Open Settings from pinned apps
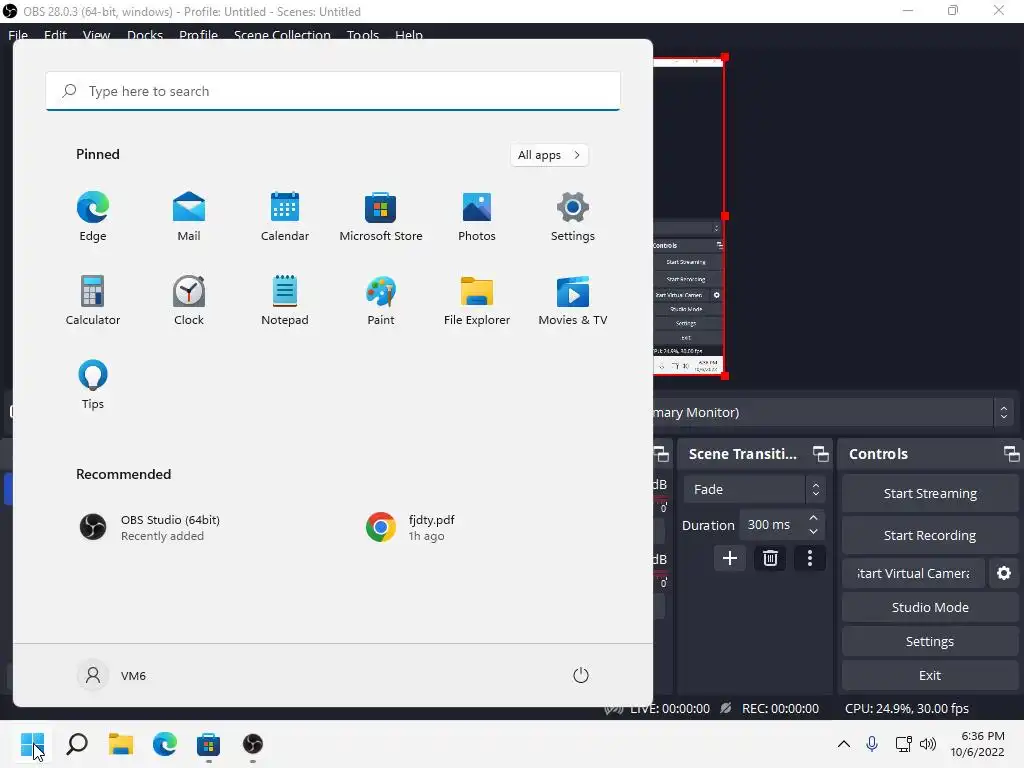This screenshot has height=768, width=1024. click(573, 217)
